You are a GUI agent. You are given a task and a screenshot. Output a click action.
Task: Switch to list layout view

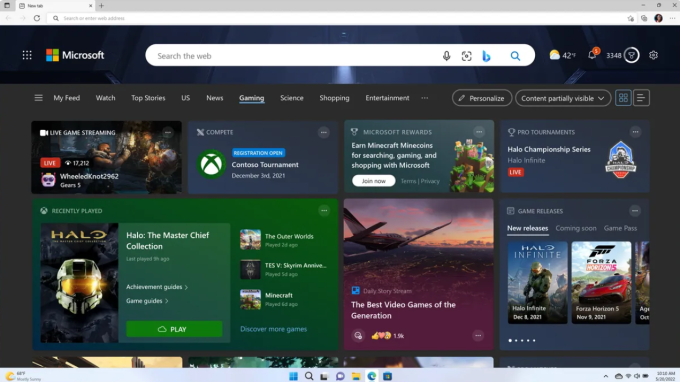tap(641, 98)
